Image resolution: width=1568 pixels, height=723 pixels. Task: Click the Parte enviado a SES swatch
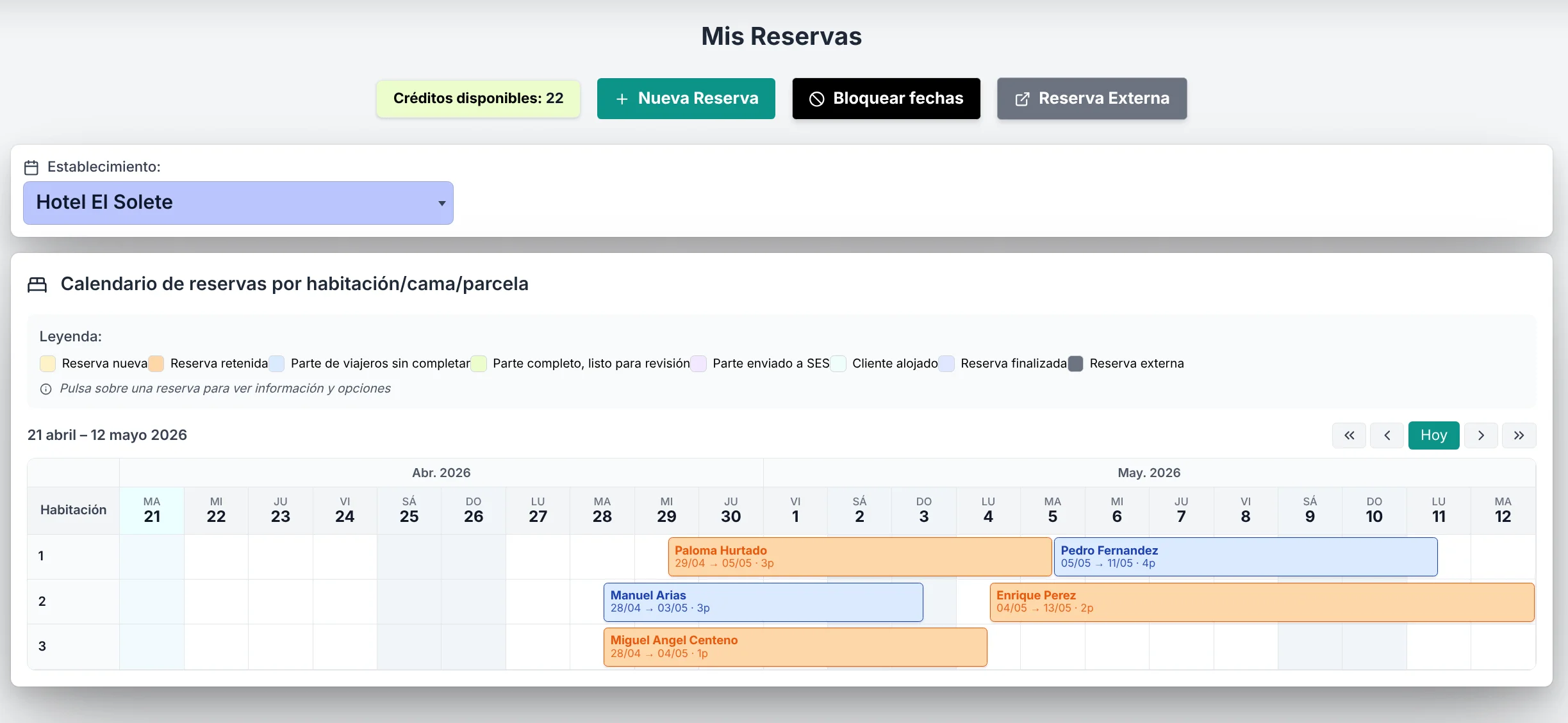pos(698,364)
